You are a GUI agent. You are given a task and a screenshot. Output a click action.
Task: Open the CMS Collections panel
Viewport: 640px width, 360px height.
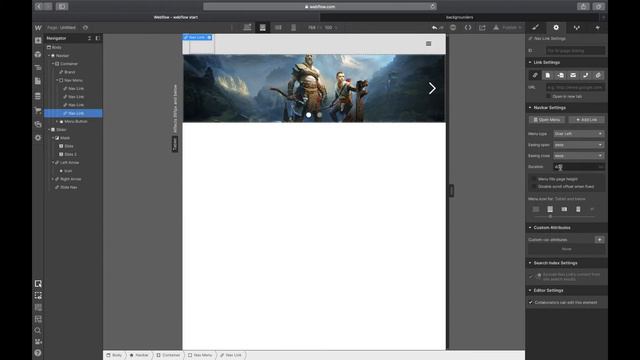38,96
